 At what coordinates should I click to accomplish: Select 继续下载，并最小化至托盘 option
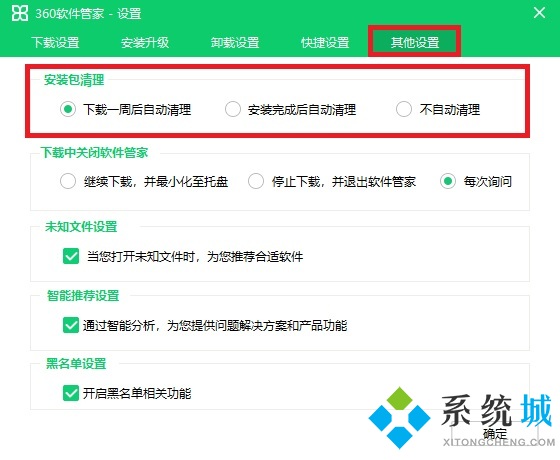(x=68, y=181)
